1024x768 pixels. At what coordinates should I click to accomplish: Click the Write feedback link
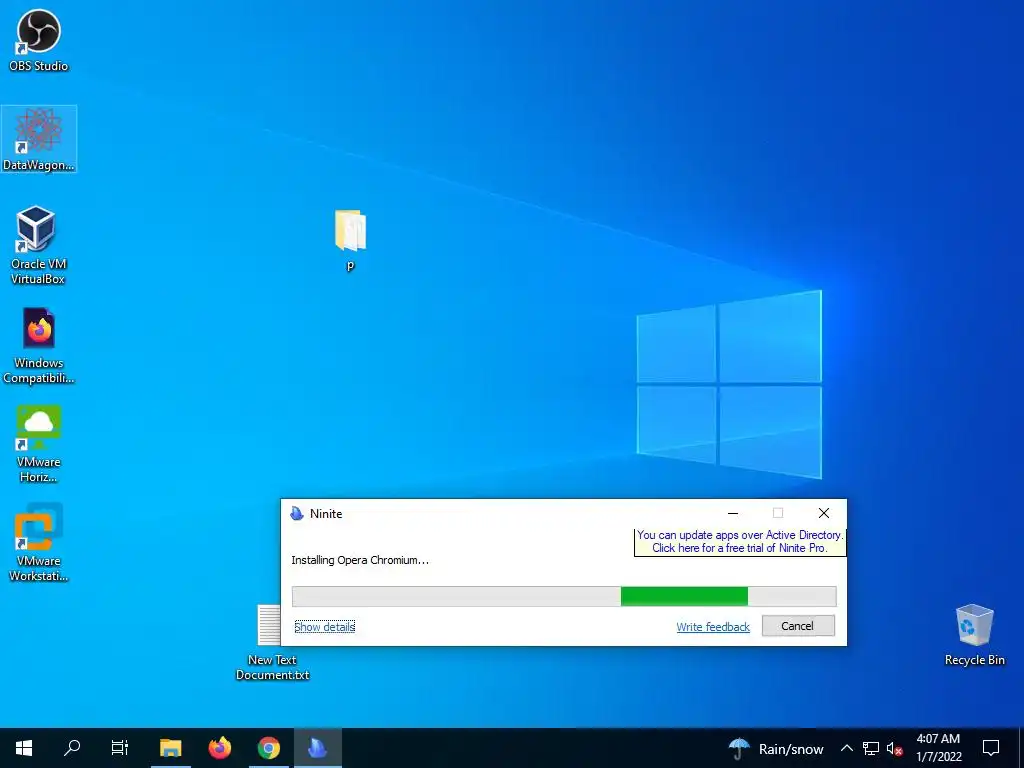click(x=712, y=627)
